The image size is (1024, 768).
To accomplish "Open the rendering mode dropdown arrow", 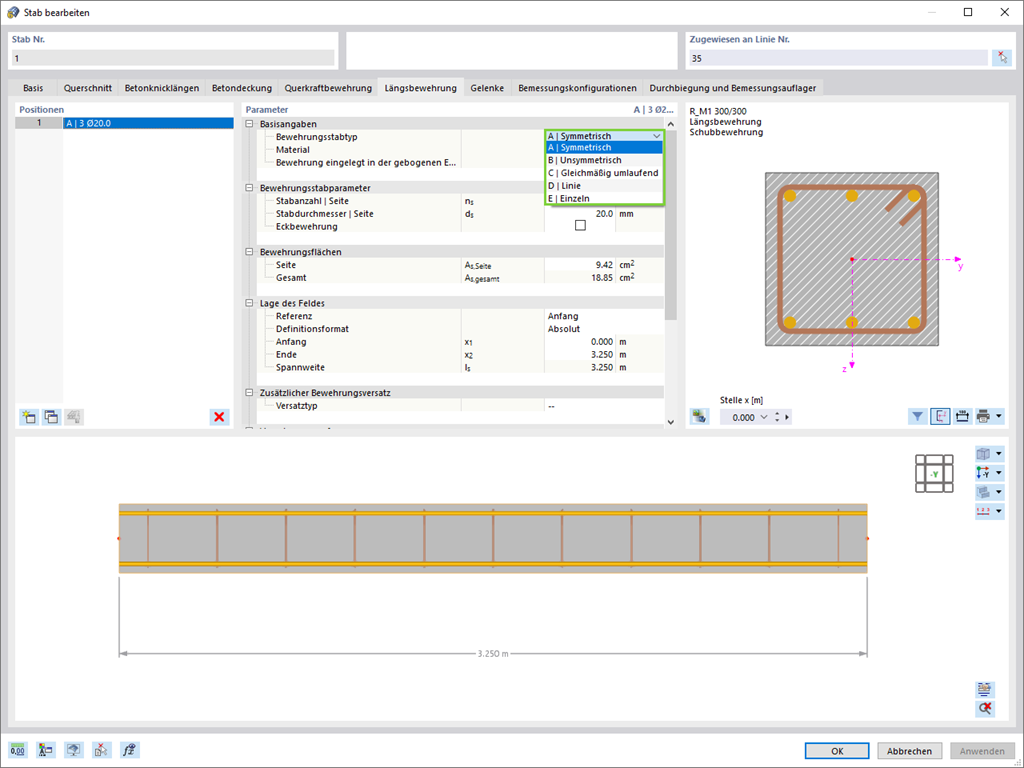I will tap(999, 492).
